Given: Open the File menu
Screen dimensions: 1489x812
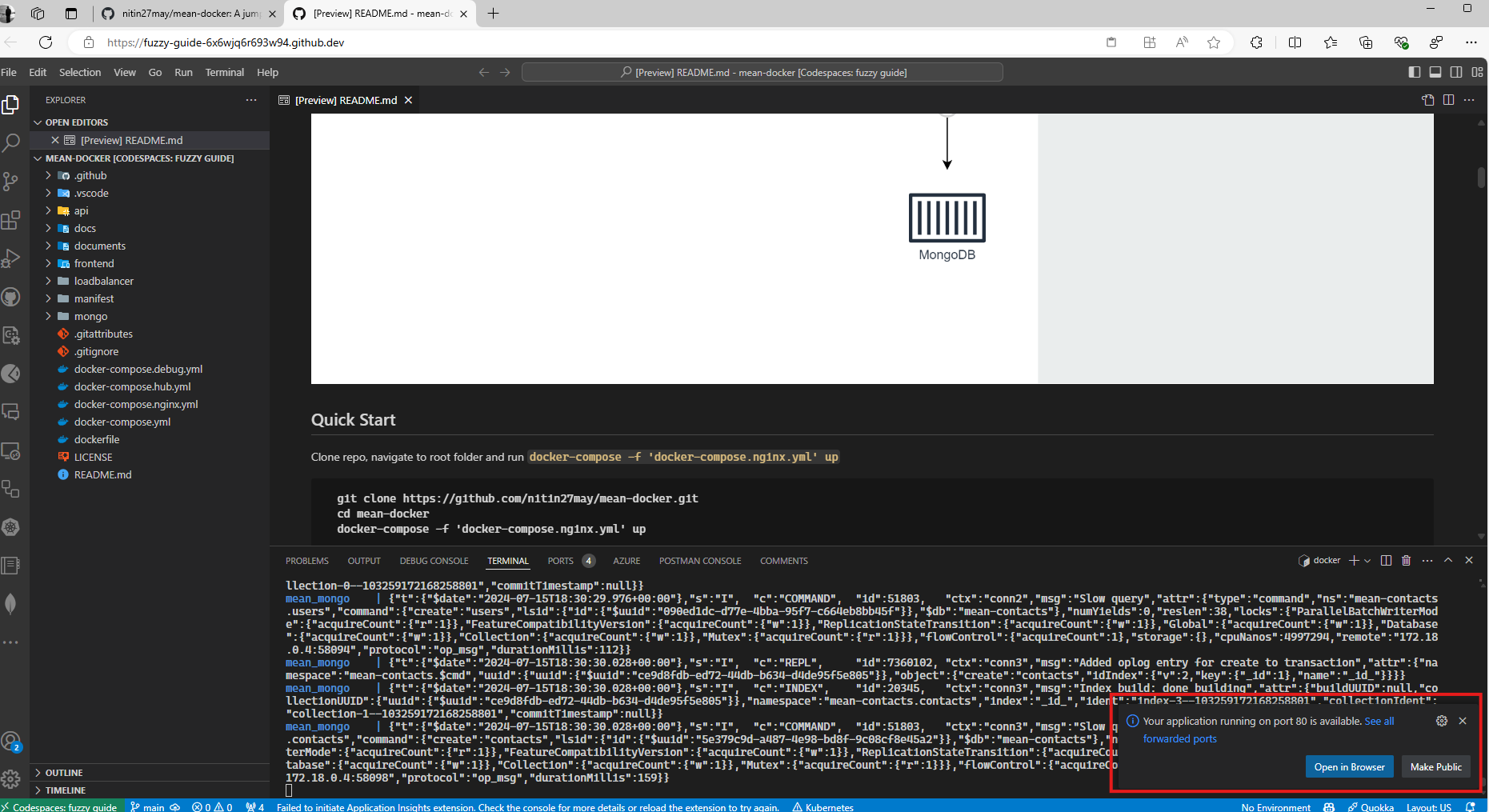Looking at the screenshot, I should pyautogui.click(x=9, y=72).
